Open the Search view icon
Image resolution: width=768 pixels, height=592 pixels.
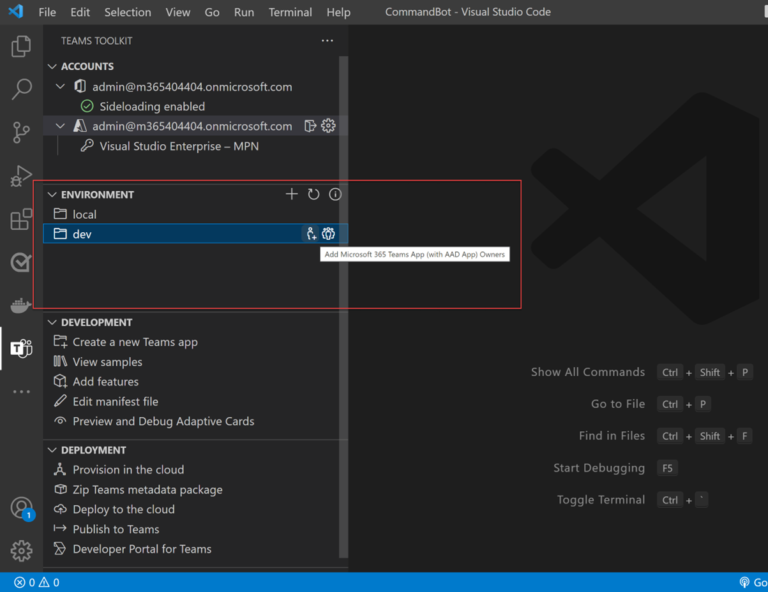[x=21, y=90]
